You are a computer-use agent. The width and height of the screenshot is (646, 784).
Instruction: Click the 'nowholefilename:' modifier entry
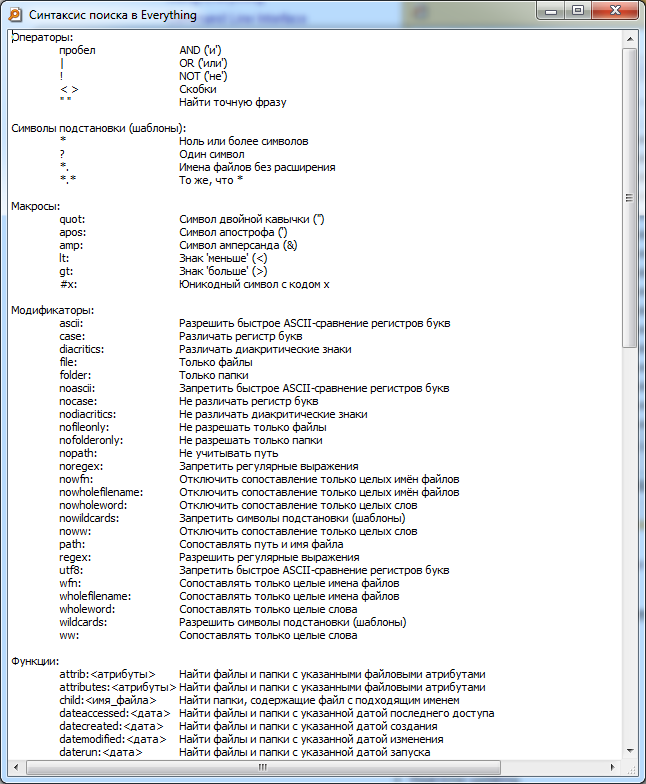point(101,492)
